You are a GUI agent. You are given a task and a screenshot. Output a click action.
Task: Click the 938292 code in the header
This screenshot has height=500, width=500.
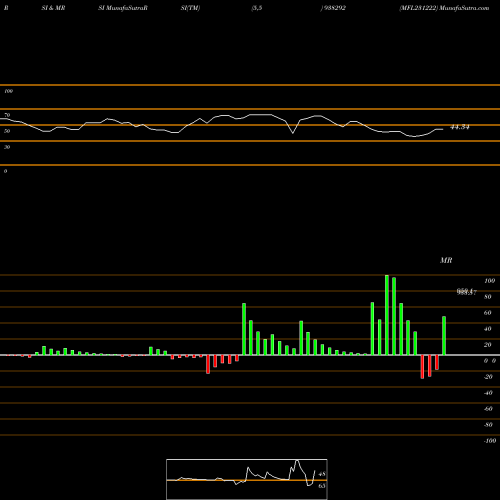click(334, 8)
